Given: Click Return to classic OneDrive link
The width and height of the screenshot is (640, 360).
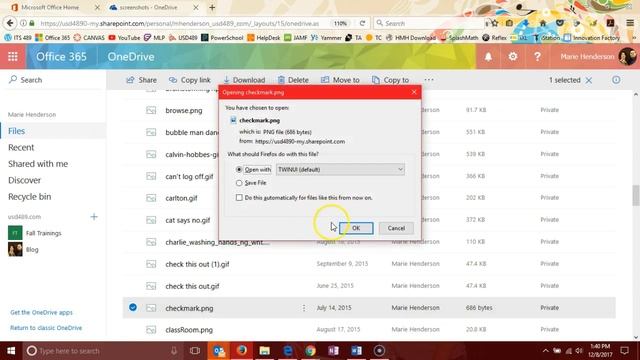Looking at the screenshot, I should pos(46,328).
